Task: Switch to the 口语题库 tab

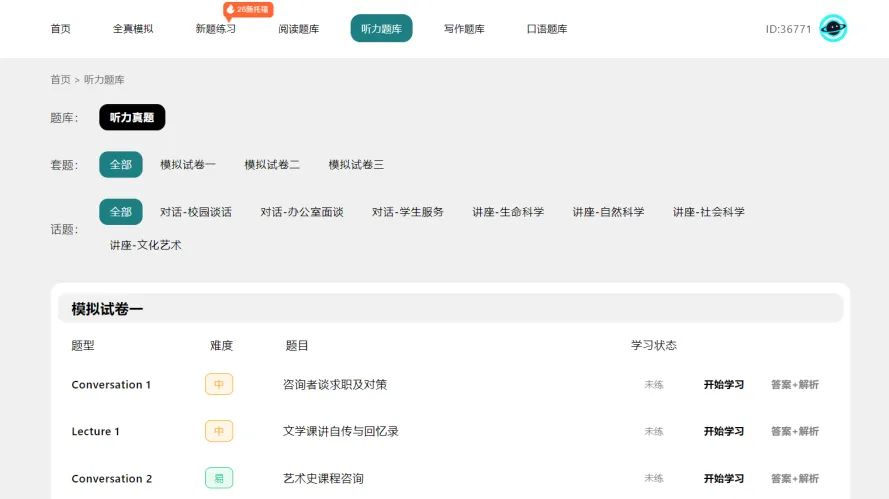Action: pos(547,29)
